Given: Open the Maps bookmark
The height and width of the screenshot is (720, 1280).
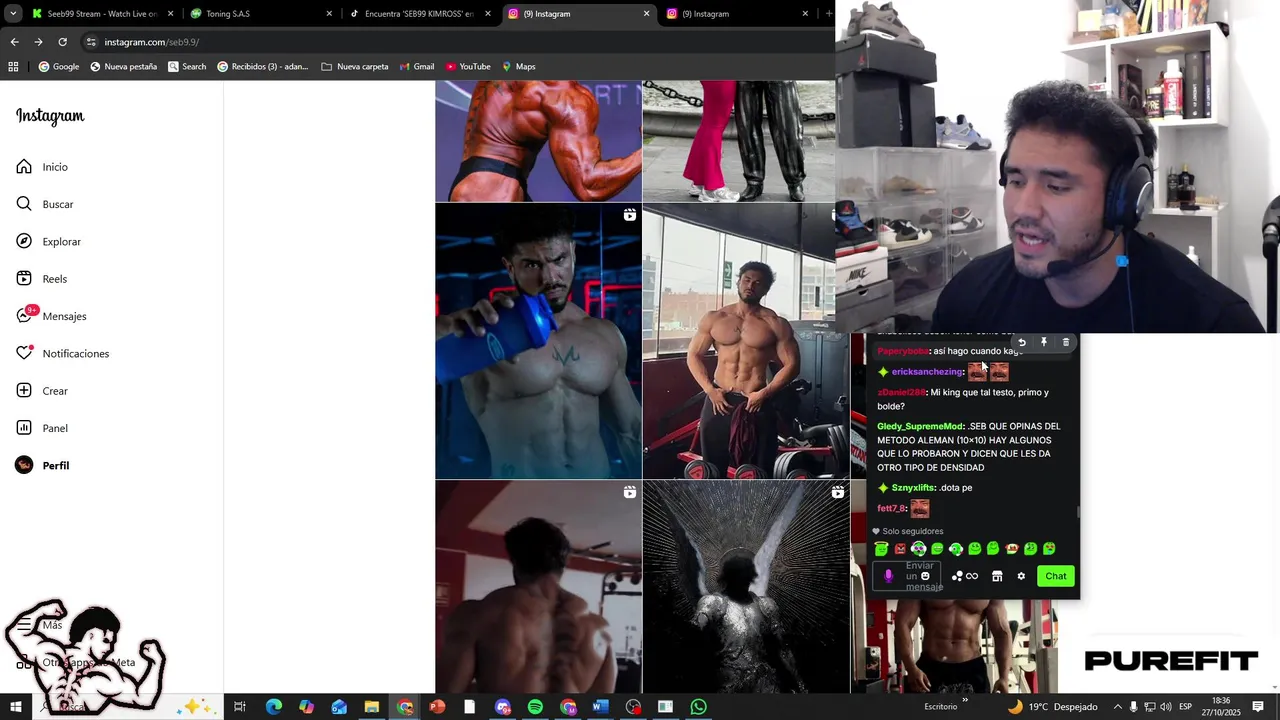Looking at the screenshot, I should tap(519, 67).
